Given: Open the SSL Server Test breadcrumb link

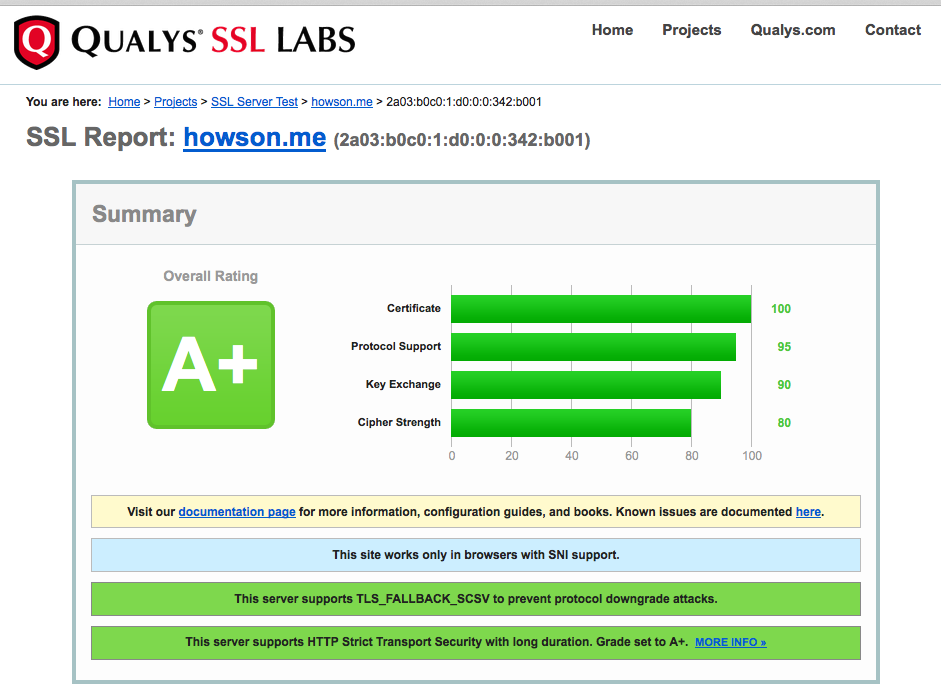Looking at the screenshot, I should pos(254,102).
